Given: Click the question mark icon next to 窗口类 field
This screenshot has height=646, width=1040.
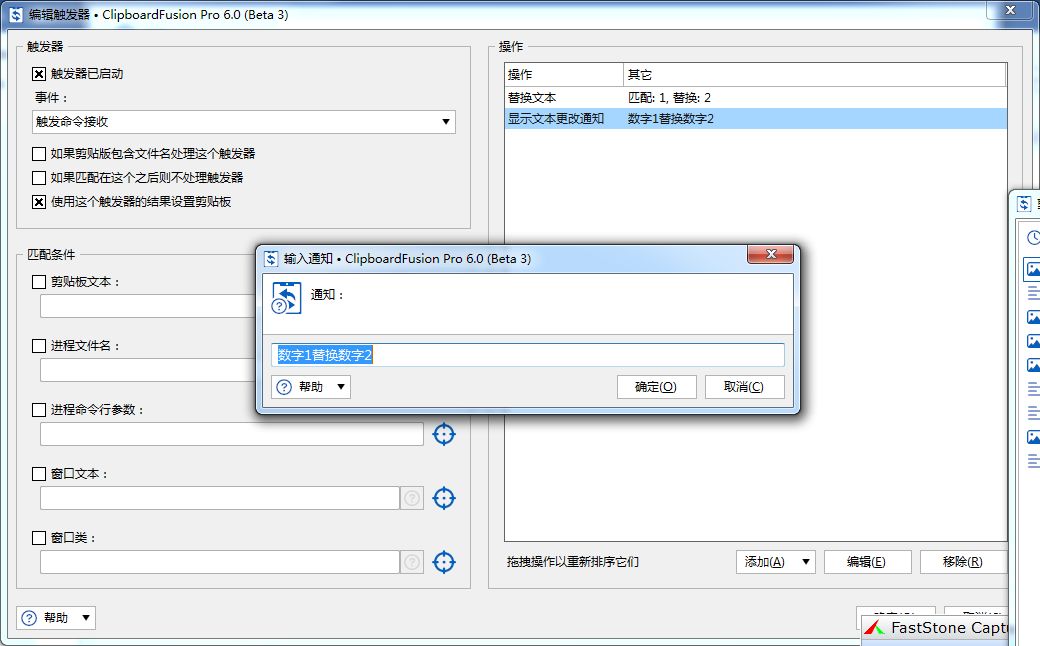Looking at the screenshot, I should (412, 562).
